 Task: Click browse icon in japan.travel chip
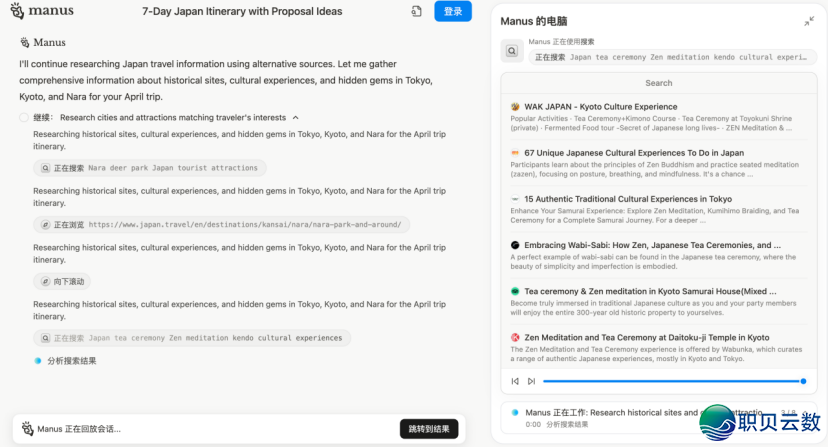coord(45,225)
